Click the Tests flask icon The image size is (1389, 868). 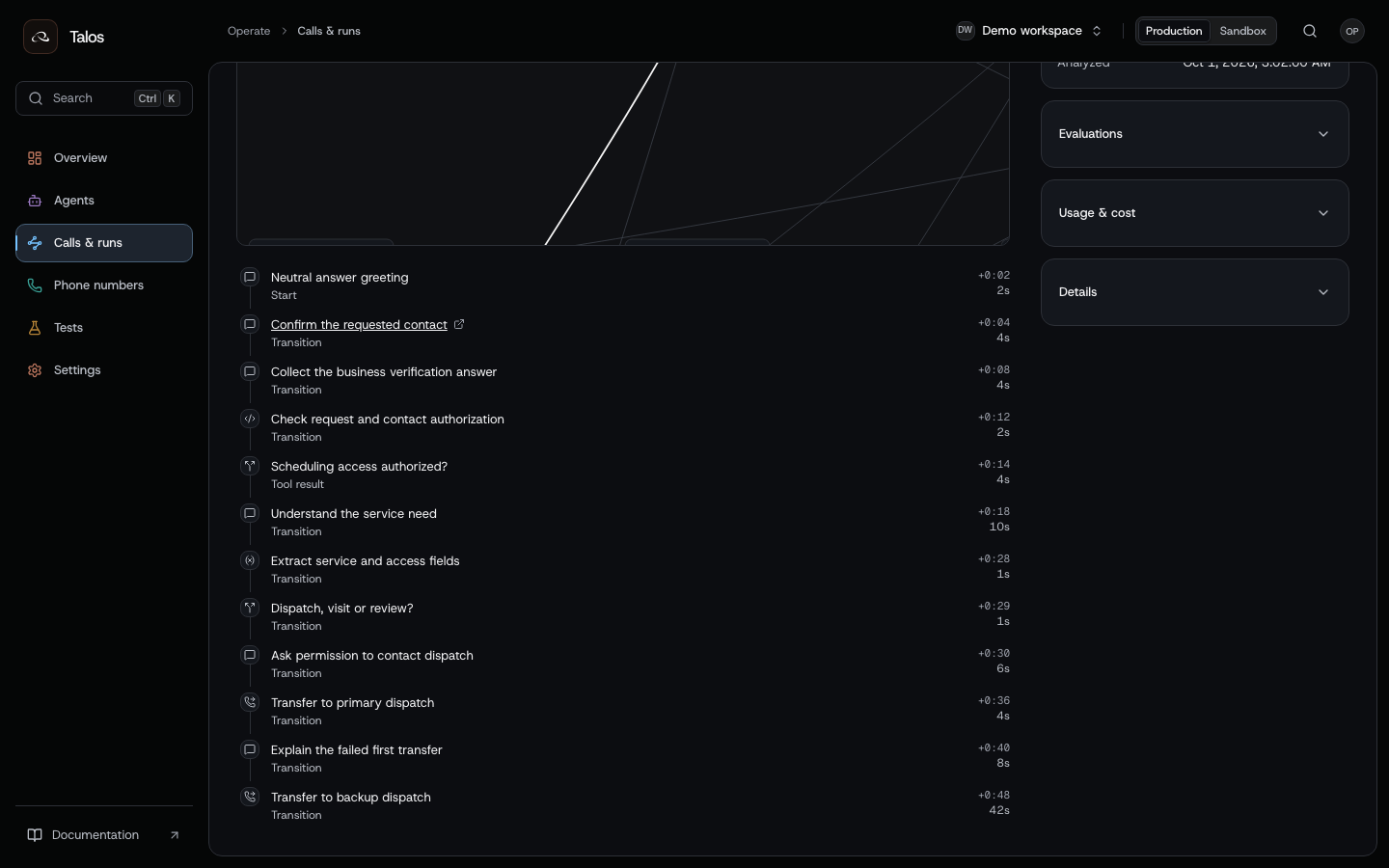tap(35, 328)
